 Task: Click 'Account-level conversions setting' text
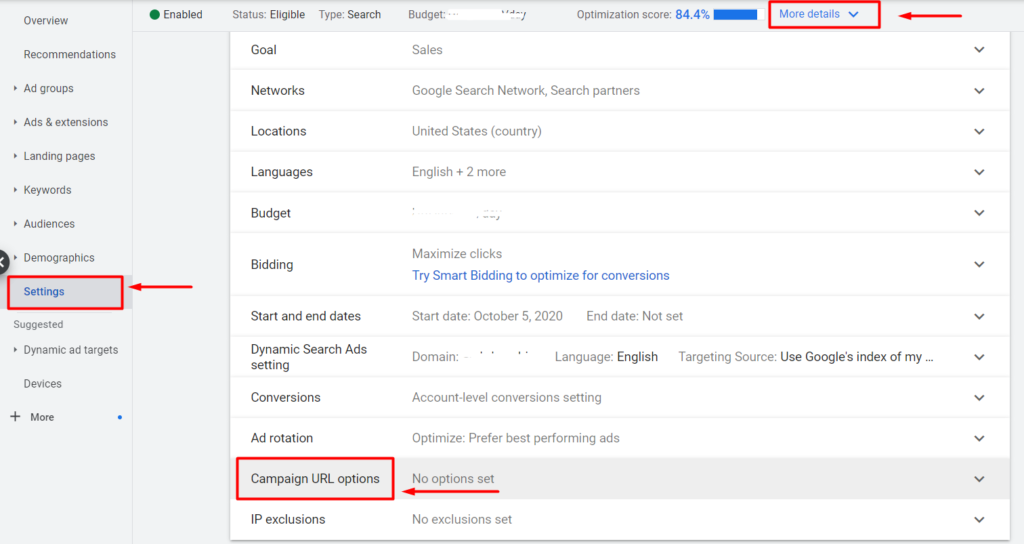coord(507,398)
